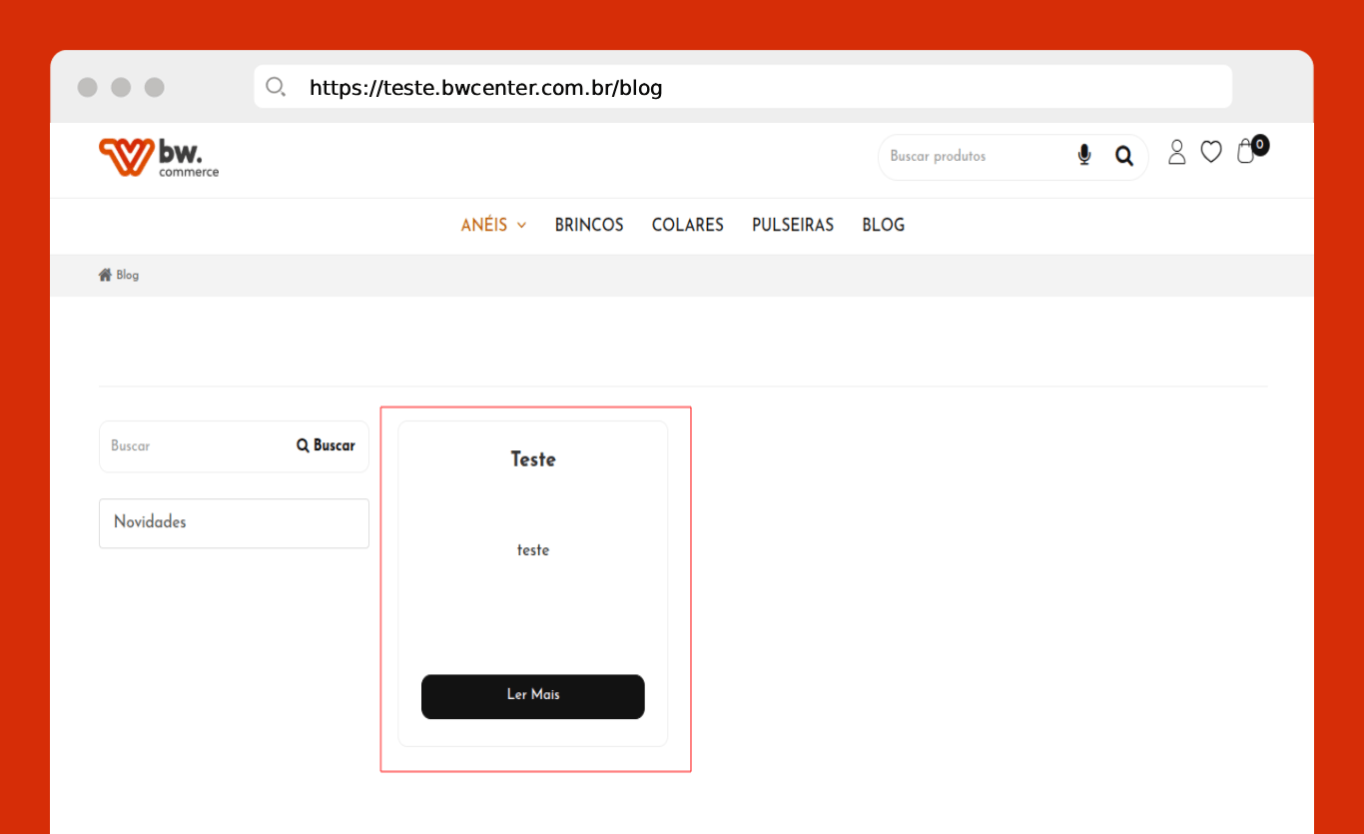
Task: Click the magnifier icon in product search
Action: point(1124,156)
